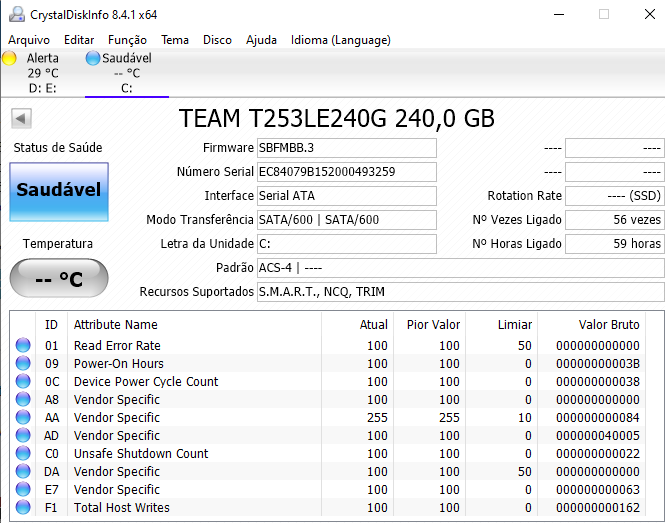Click the ID column header
The width and height of the screenshot is (665, 523).
(x=51, y=325)
